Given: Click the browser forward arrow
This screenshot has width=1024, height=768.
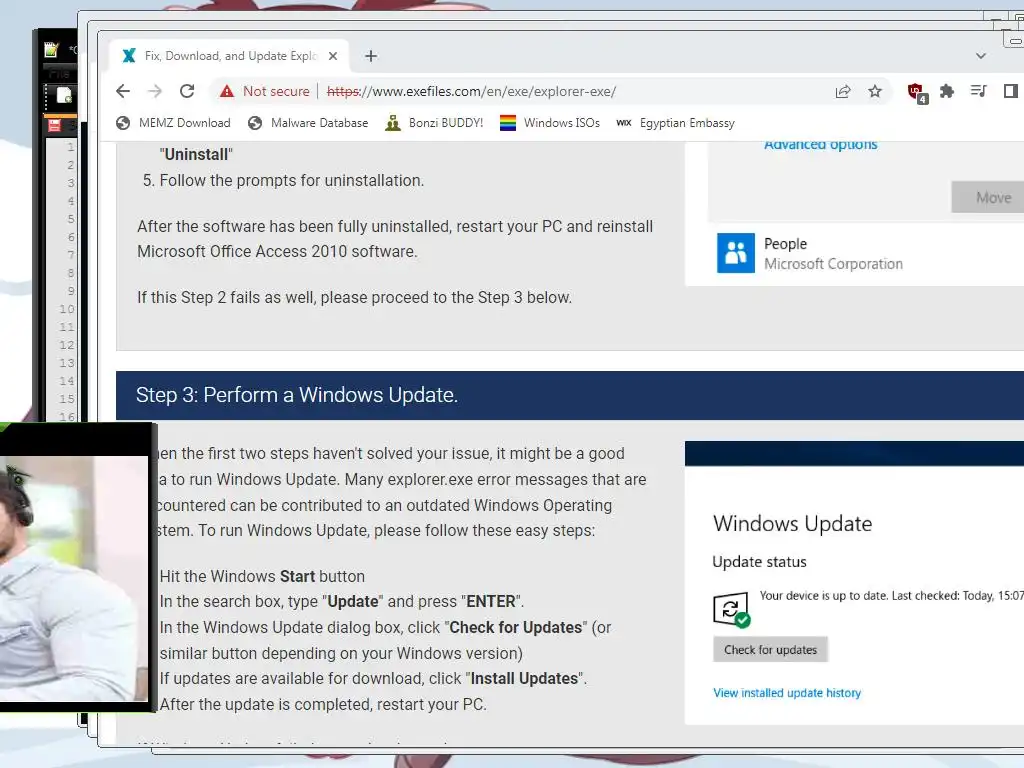Looking at the screenshot, I should click(155, 91).
